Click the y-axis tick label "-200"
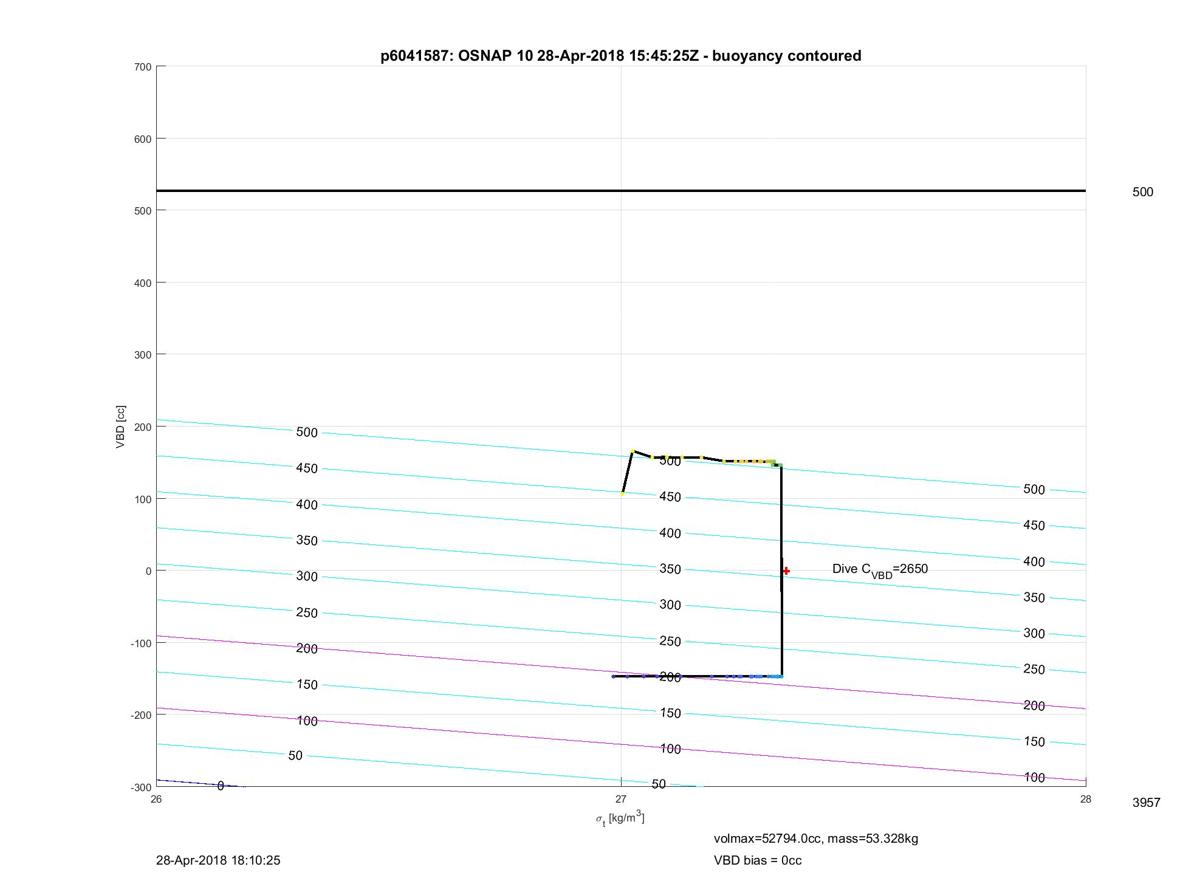Image resolution: width=1200 pixels, height=885 pixels. [141, 715]
